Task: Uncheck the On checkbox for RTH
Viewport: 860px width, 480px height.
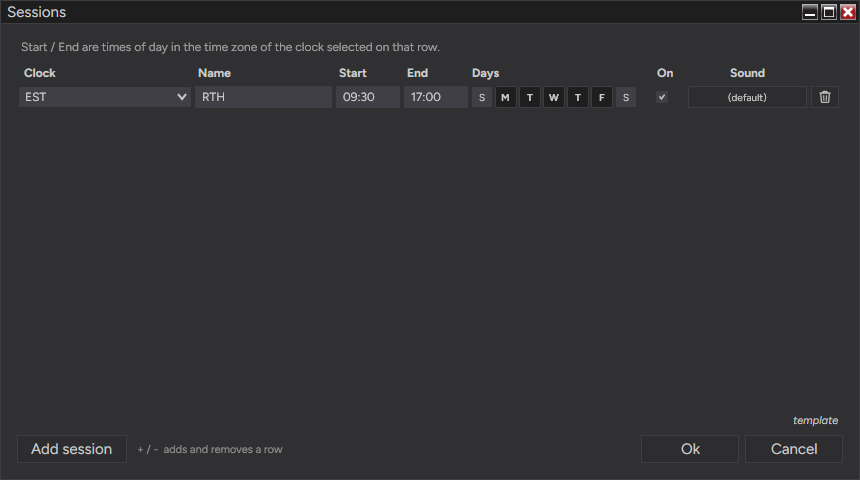Action: (662, 97)
